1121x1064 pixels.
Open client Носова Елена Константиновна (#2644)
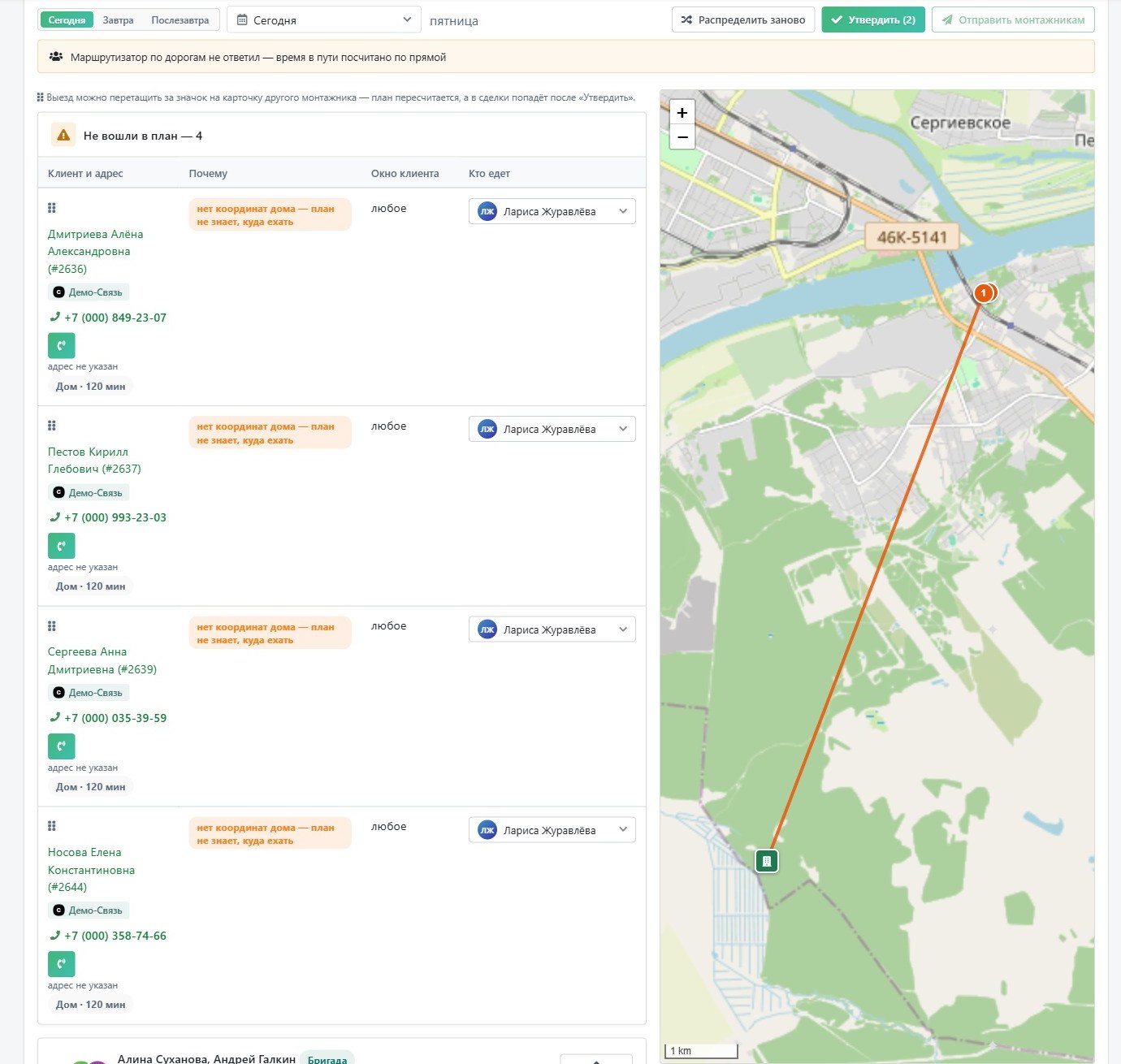92,869
